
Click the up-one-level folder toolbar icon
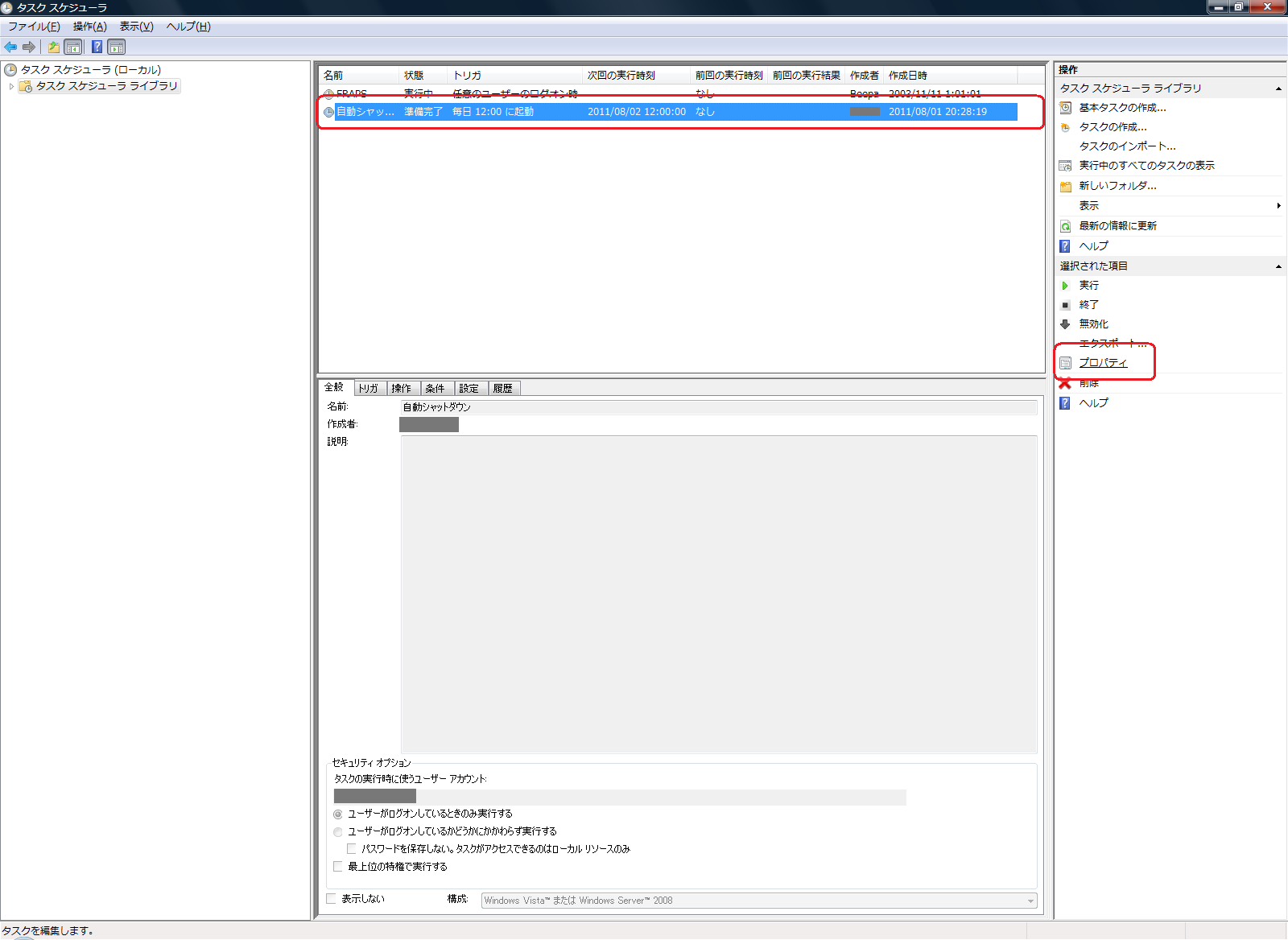[x=53, y=47]
